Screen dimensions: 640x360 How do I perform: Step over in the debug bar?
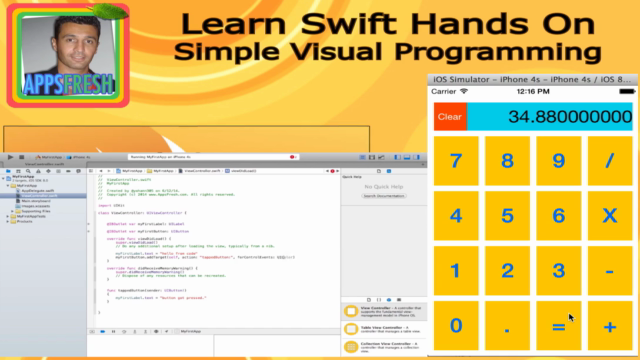tap(124, 331)
